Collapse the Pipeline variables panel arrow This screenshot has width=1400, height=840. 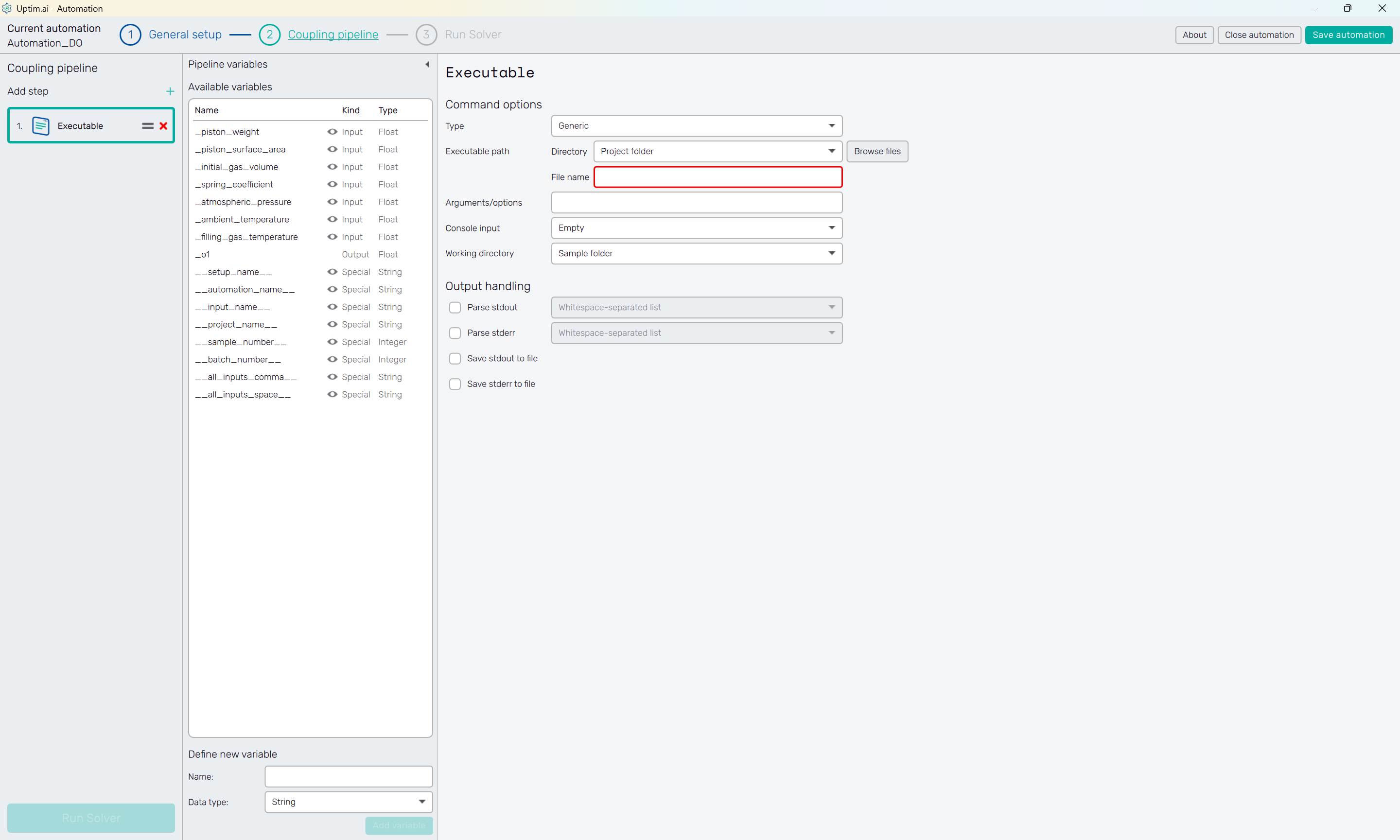click(427, 65)
